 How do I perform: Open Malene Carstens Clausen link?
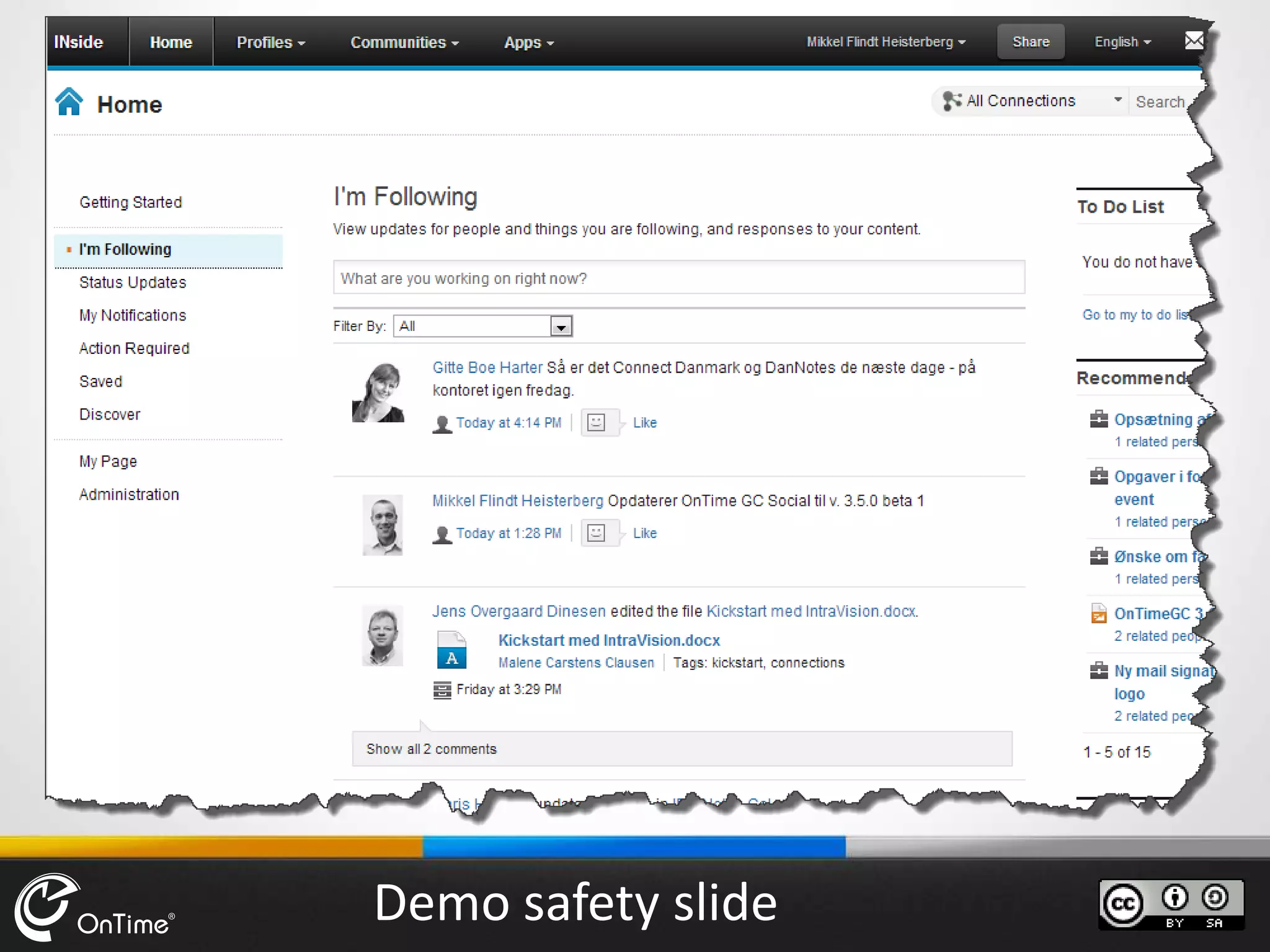coord(576,663)
